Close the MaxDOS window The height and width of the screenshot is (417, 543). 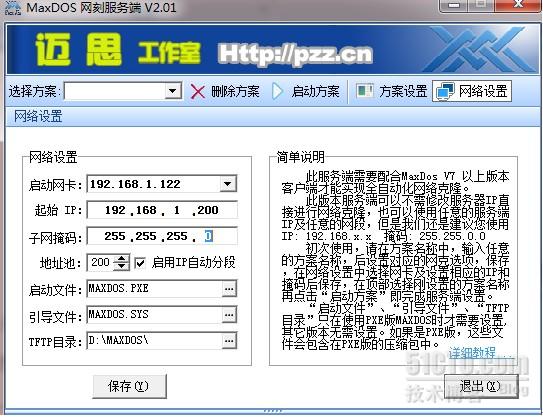518,5
